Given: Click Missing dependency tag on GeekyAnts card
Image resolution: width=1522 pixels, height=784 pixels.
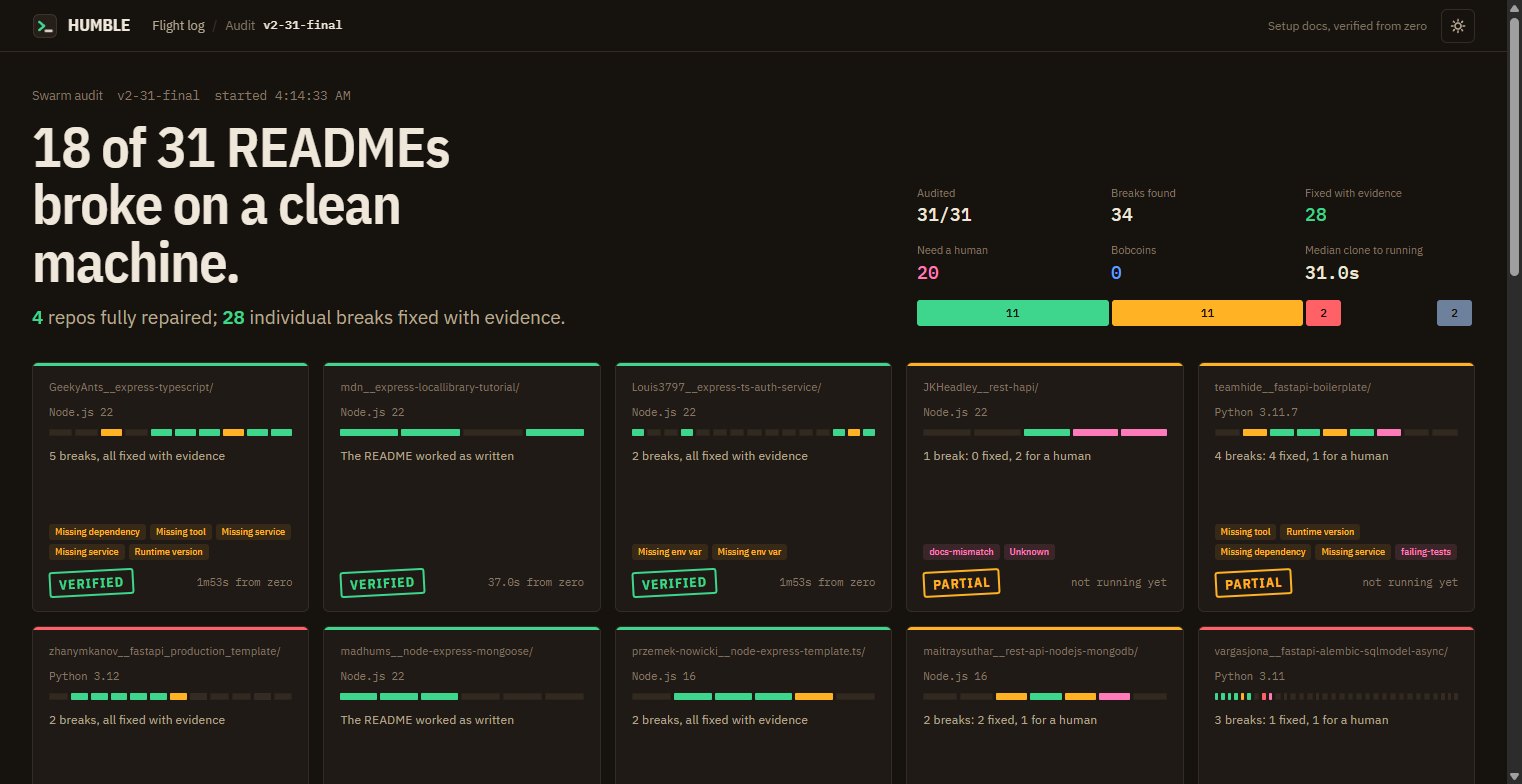Looking at the screenshot, I should click(x=97, y=532).
